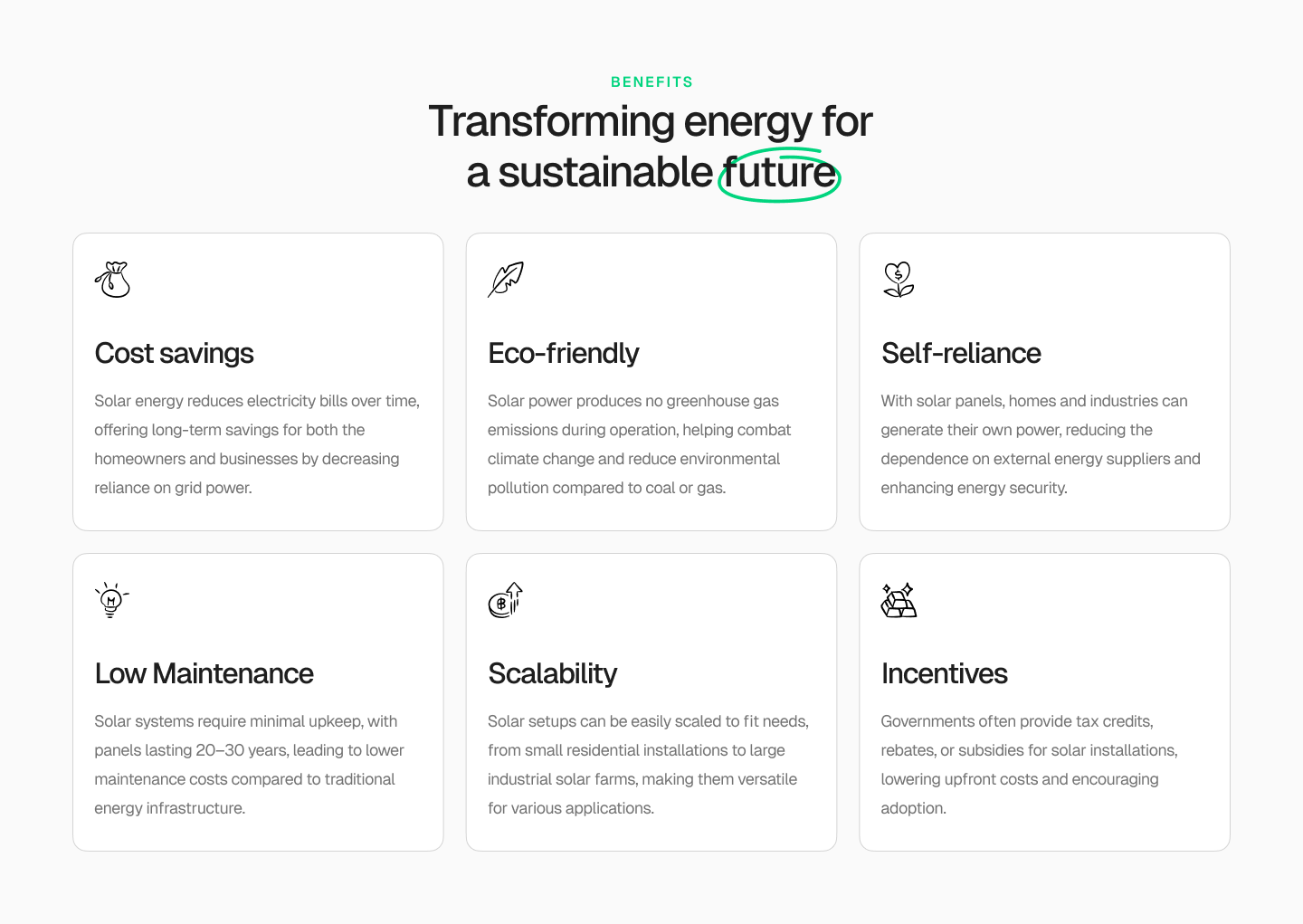Click Self-reliance solar panels paragraph
Image resolution: width=1303 pixels, height=924 pixels.
(1041, 444)
